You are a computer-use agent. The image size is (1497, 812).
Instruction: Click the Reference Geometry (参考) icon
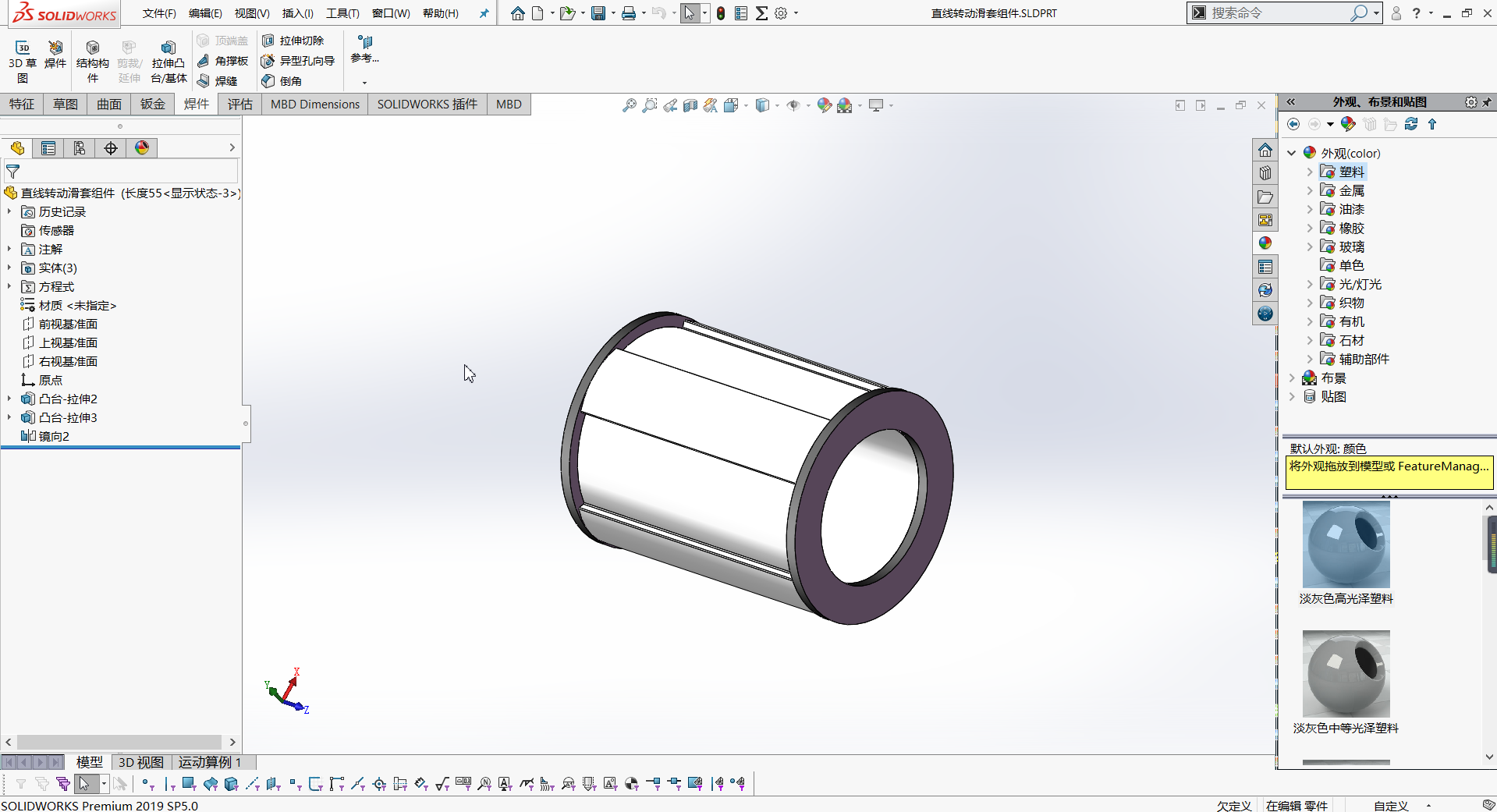point(364,49)
